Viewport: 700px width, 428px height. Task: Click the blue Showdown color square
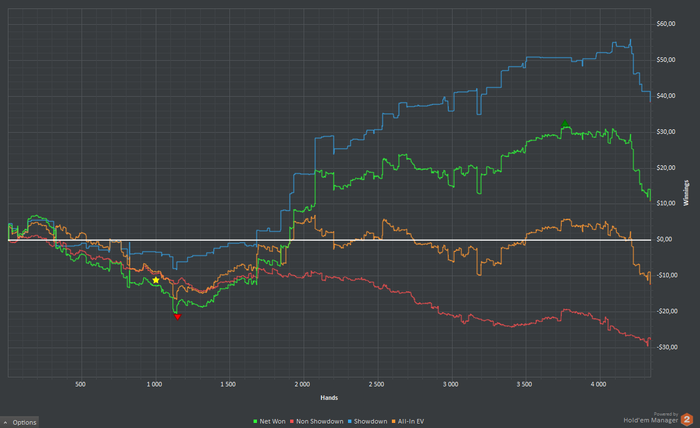click(350, 421)
